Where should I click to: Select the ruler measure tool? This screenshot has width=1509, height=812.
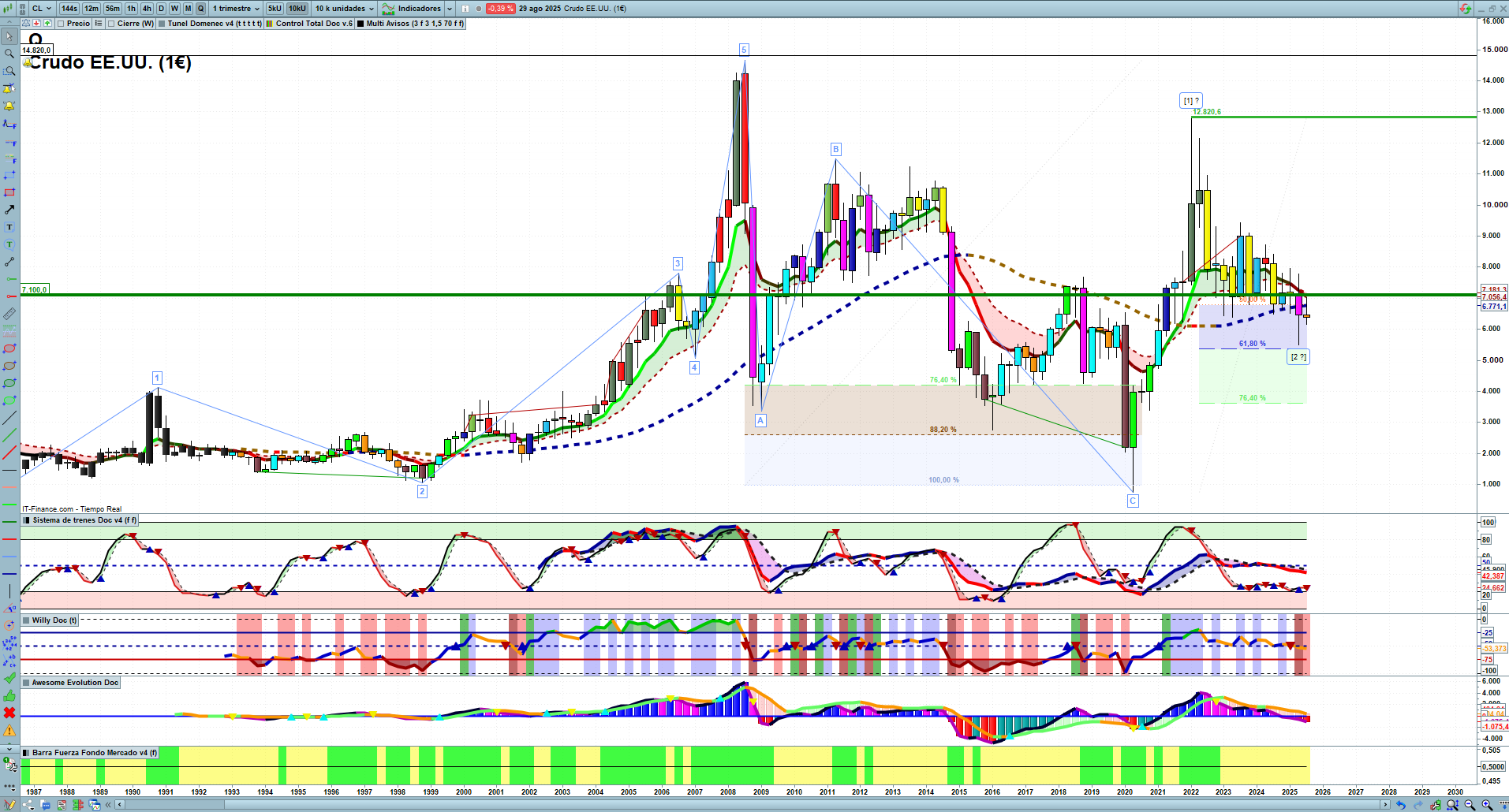[9, 314]
